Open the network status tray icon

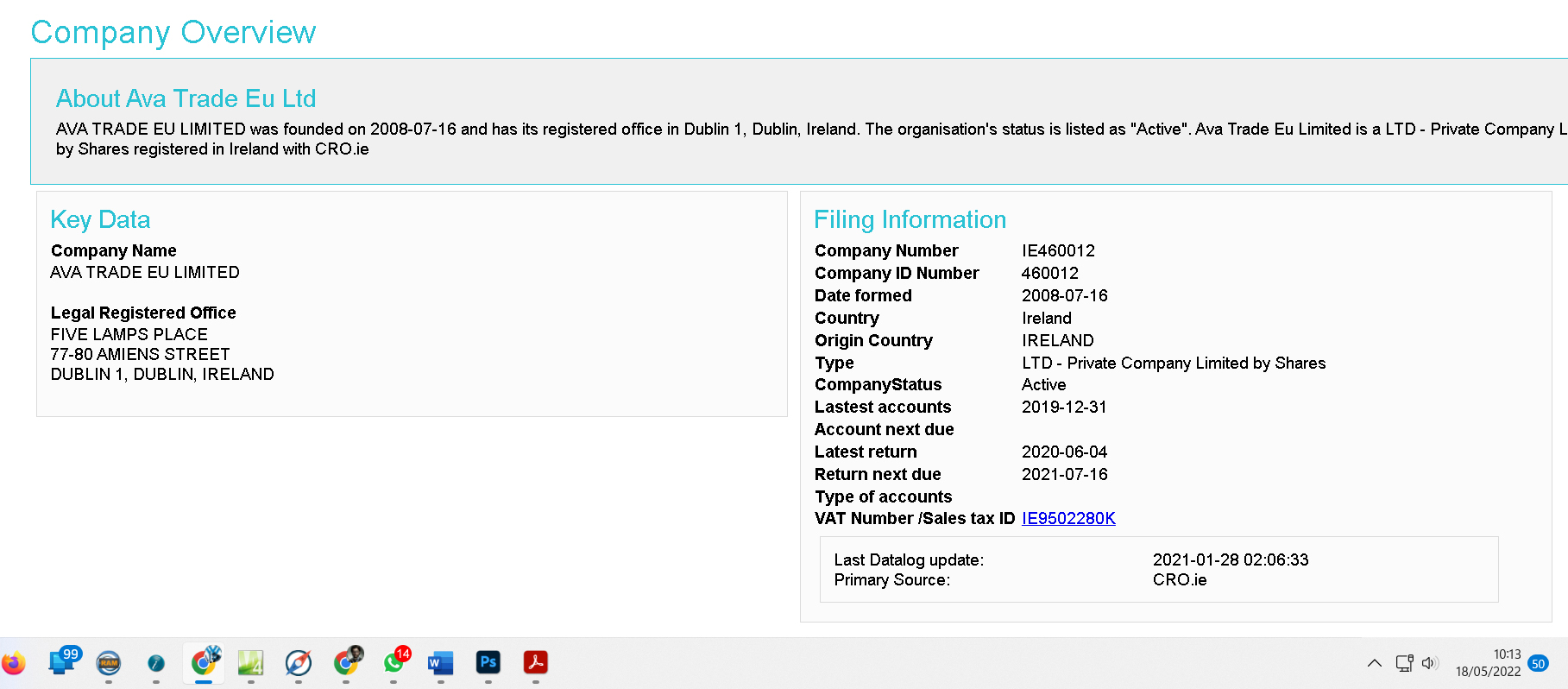tap(1405, 663)
